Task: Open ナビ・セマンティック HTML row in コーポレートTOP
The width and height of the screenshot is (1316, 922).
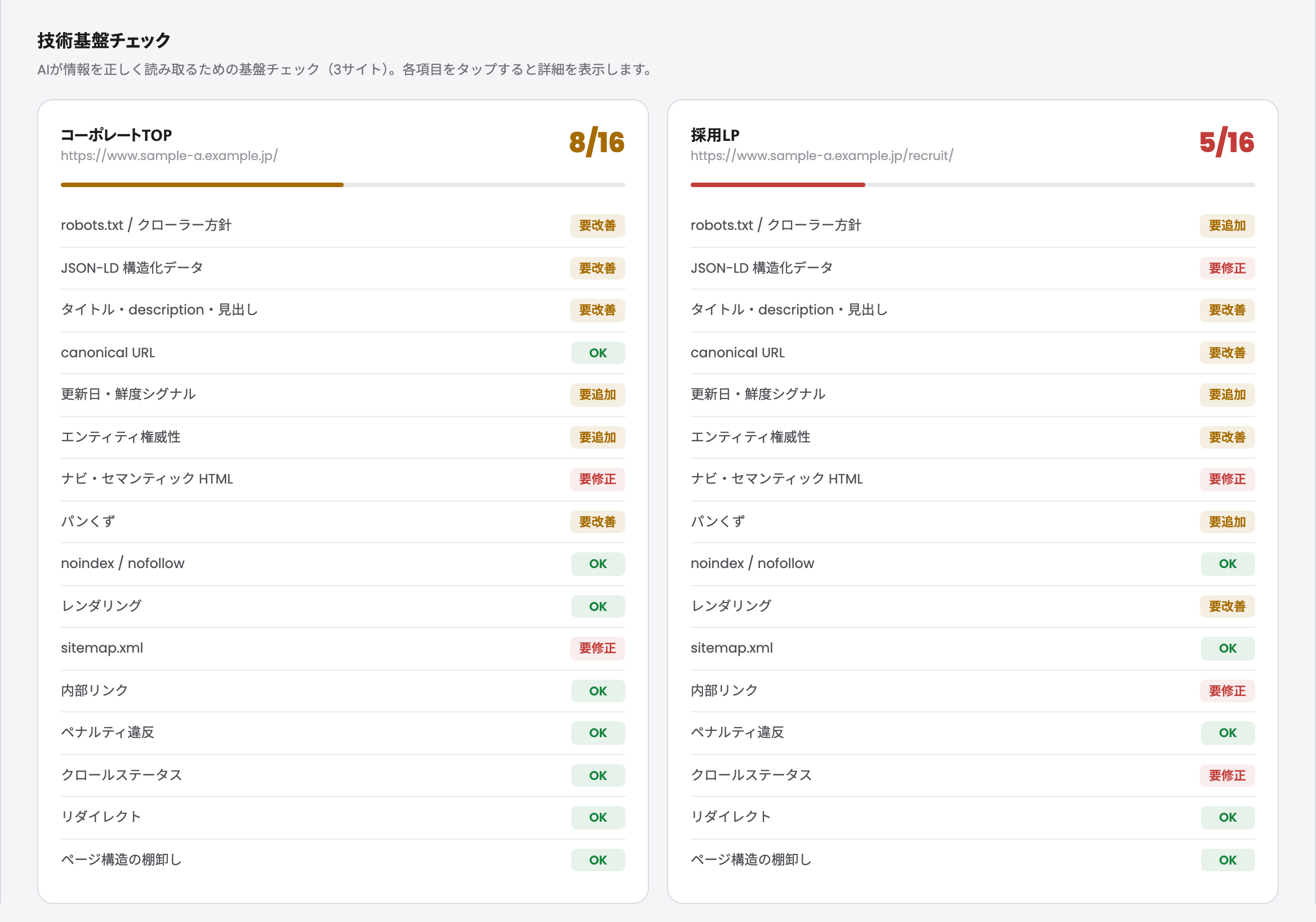Action: (x=343, y=480)
